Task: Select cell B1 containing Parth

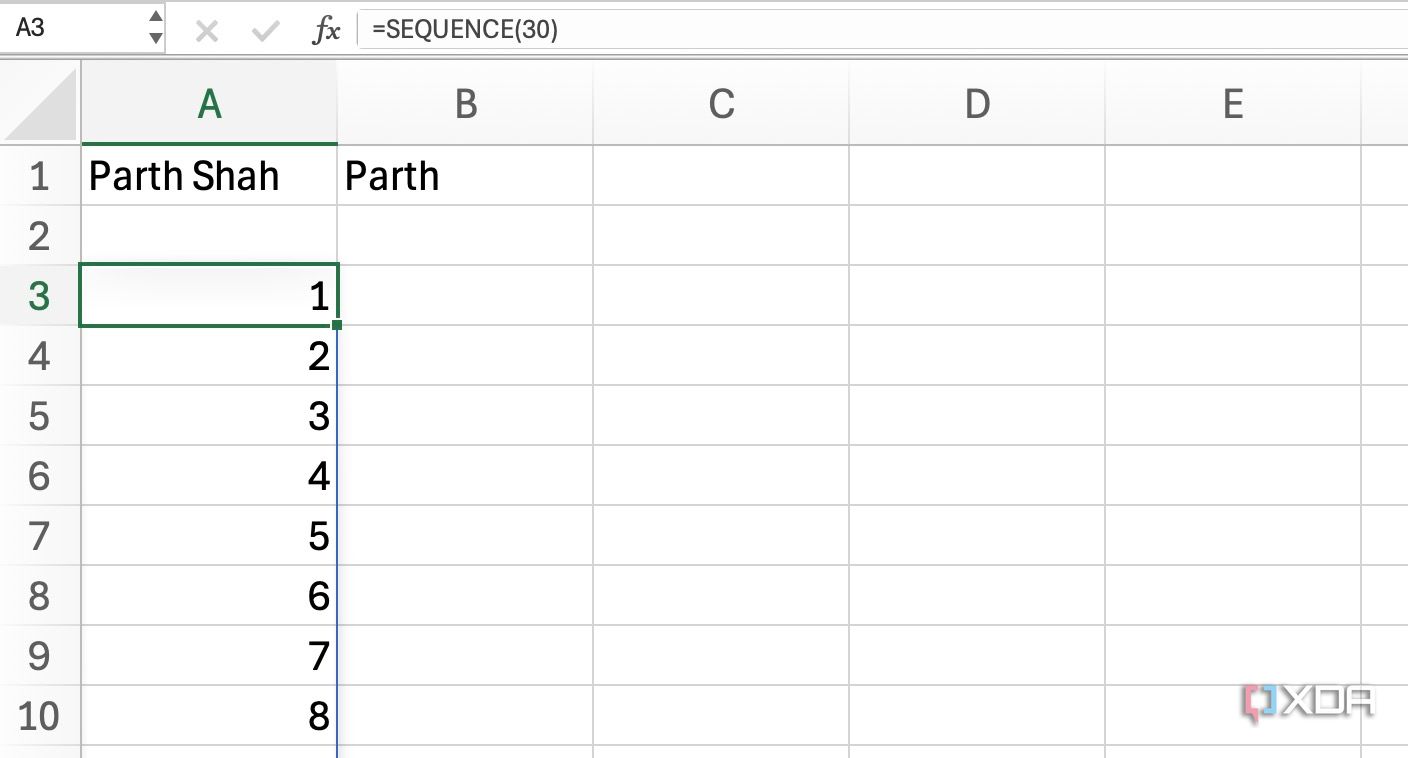Action: tap(466, 175)
